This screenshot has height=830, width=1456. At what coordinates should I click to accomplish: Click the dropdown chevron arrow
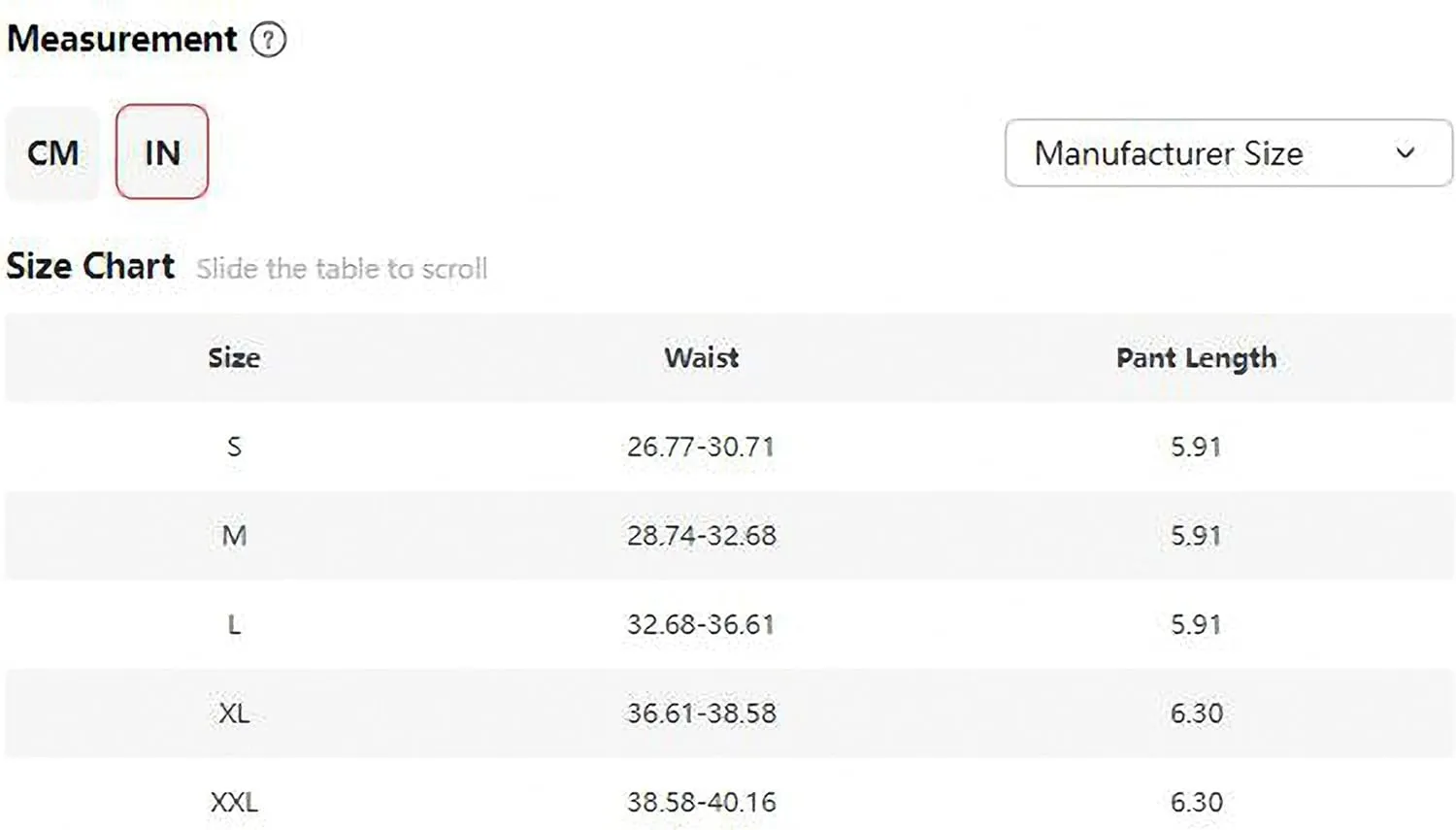[1405, 152]
